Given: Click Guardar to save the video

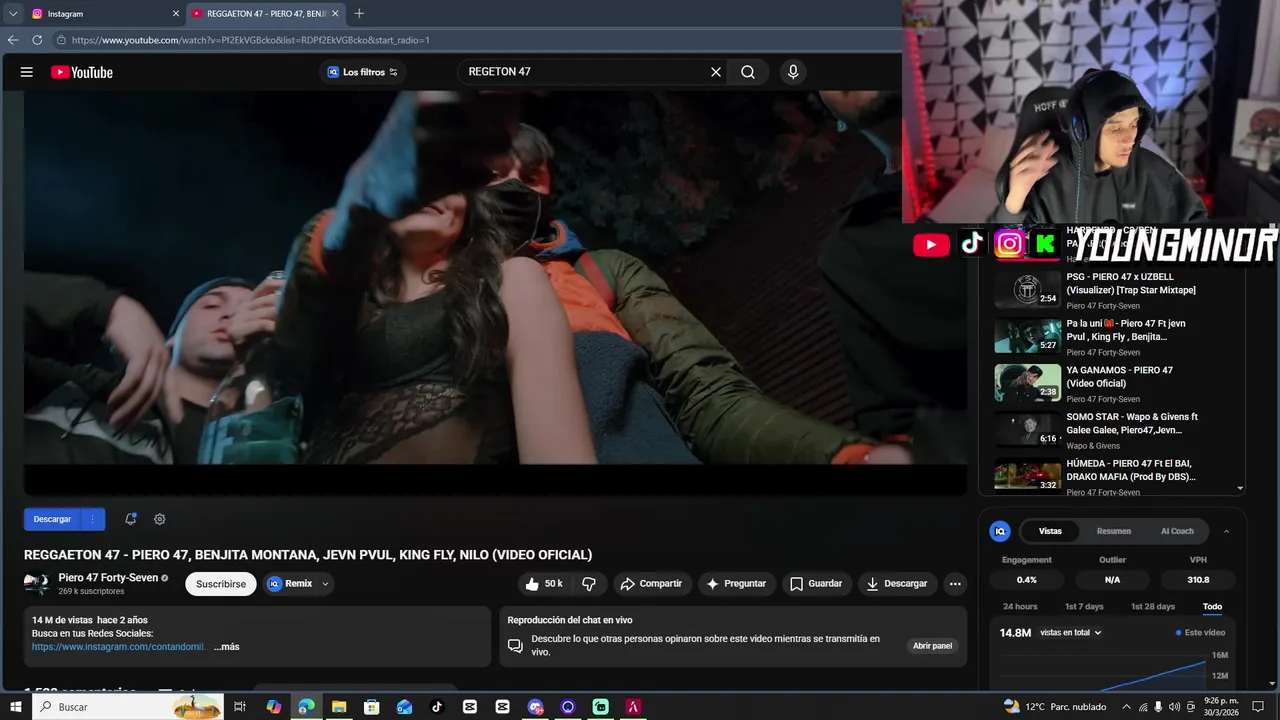Looking at the screenshot, I should tap(817, 584).
